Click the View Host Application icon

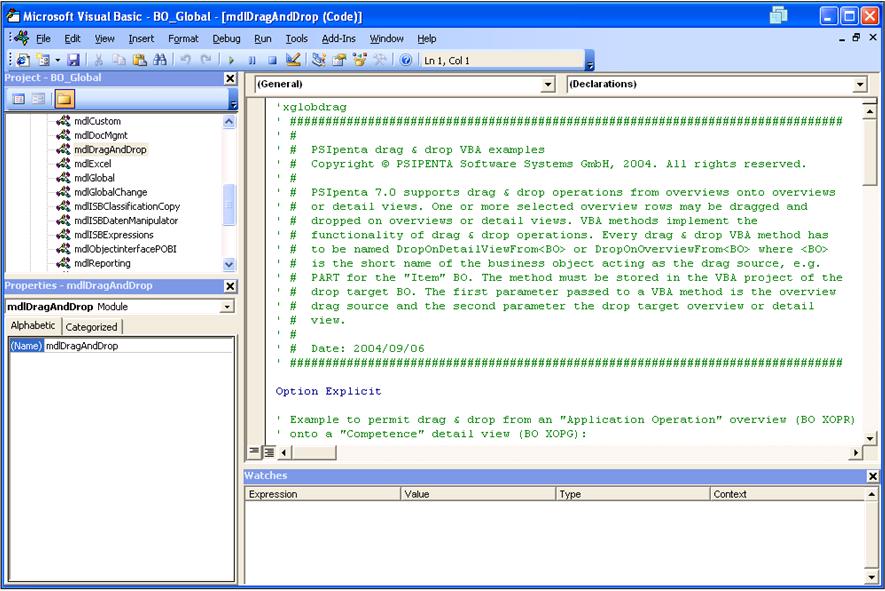23,60
